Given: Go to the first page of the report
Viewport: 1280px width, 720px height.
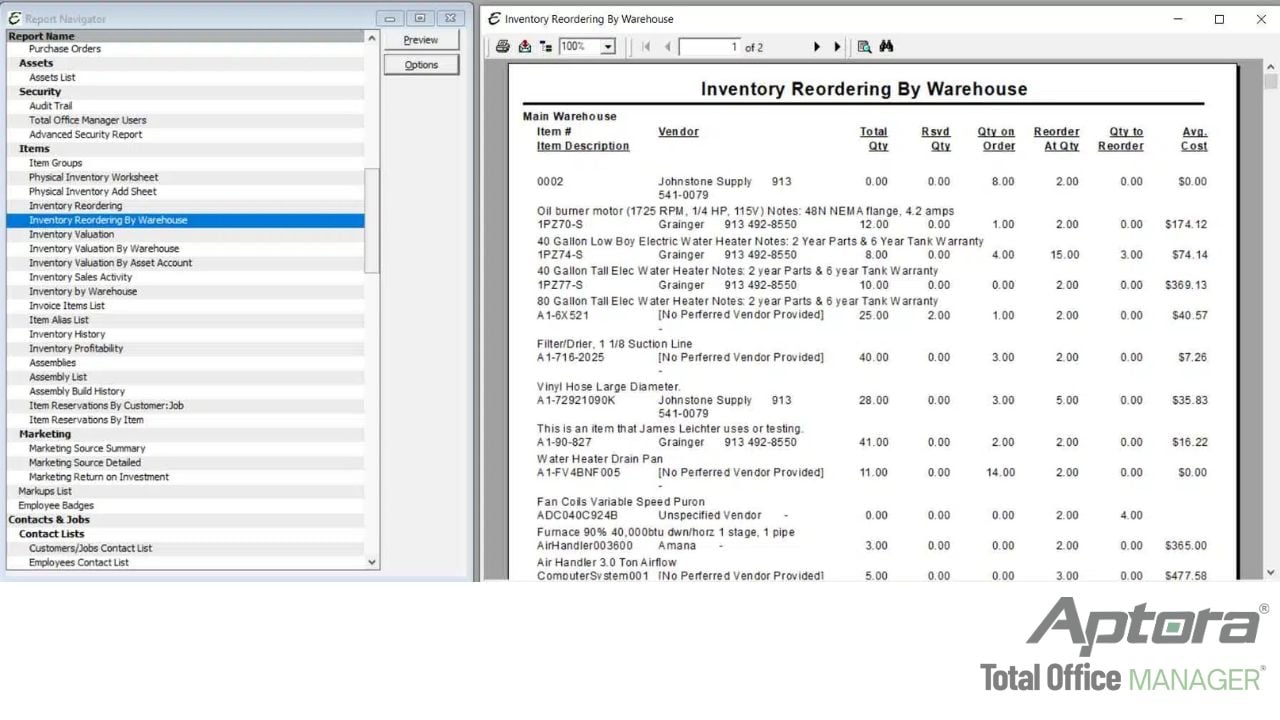Looking at the screenshot, I should [646, 47].
